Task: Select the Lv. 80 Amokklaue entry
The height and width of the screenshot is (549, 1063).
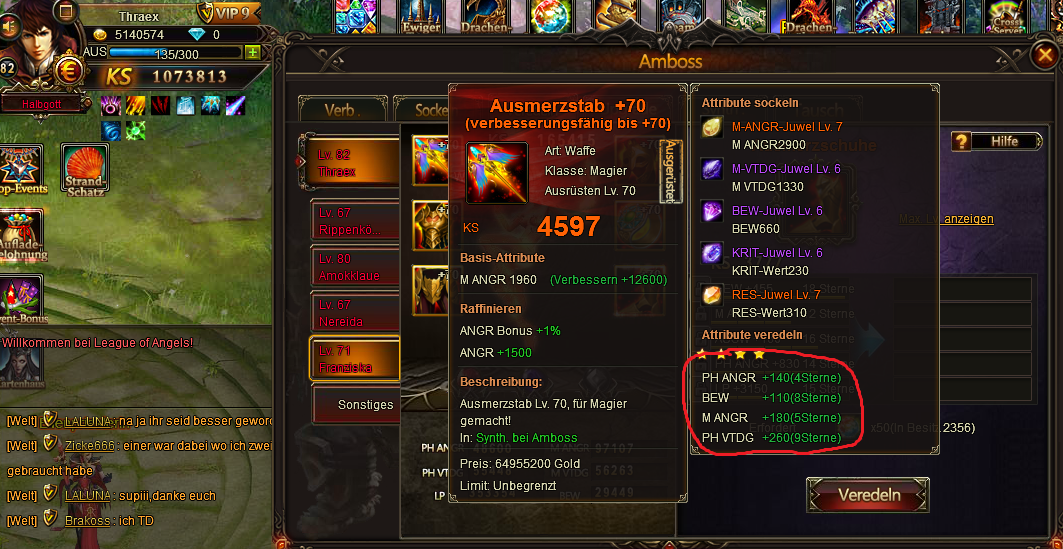Action: (356, 267)
